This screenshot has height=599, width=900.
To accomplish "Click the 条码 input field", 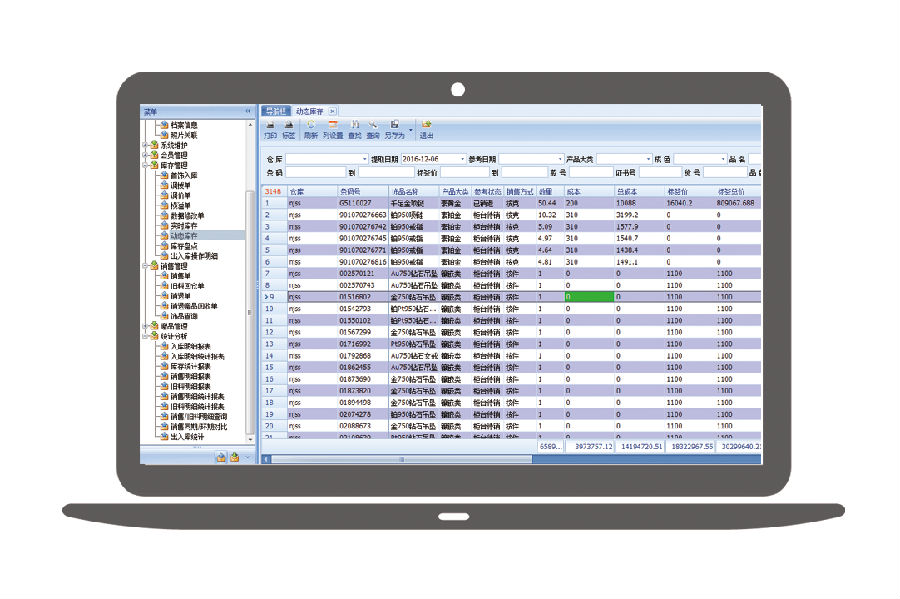I will point(316,173).
